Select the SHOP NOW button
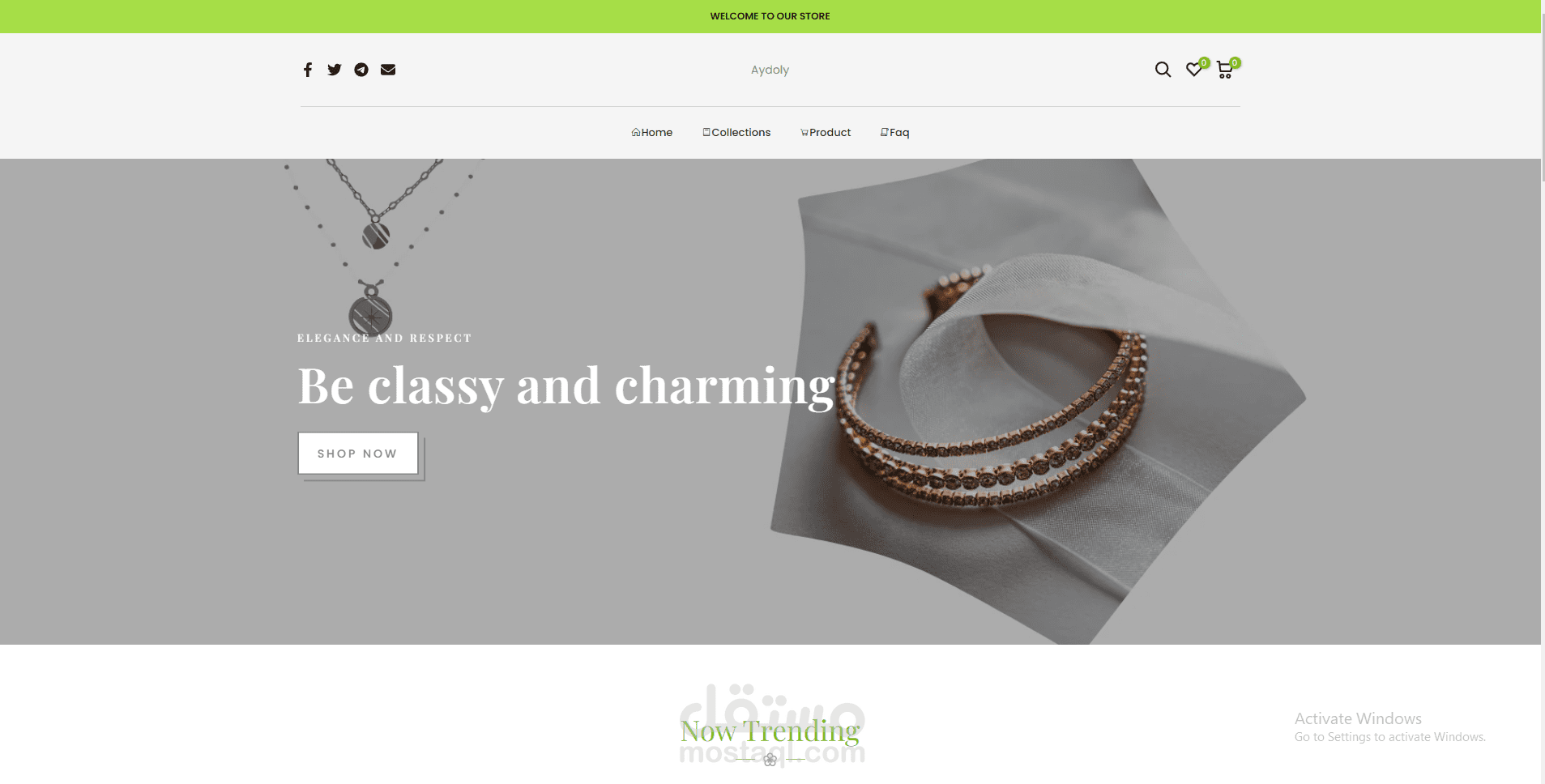Screen dimensions: 1545x784 (x=358, y=454)
